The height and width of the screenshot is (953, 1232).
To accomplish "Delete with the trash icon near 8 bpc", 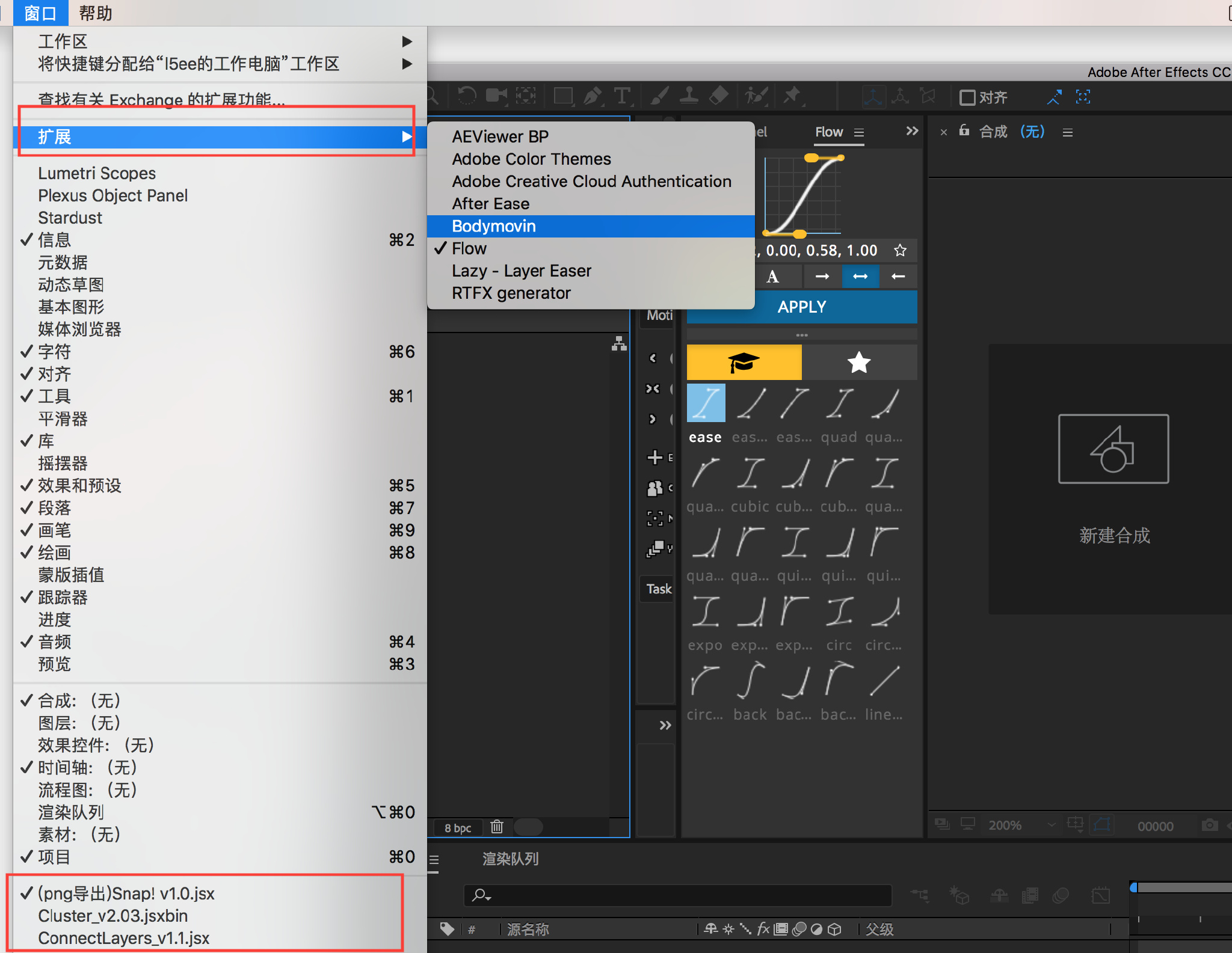I will (496, 827).
